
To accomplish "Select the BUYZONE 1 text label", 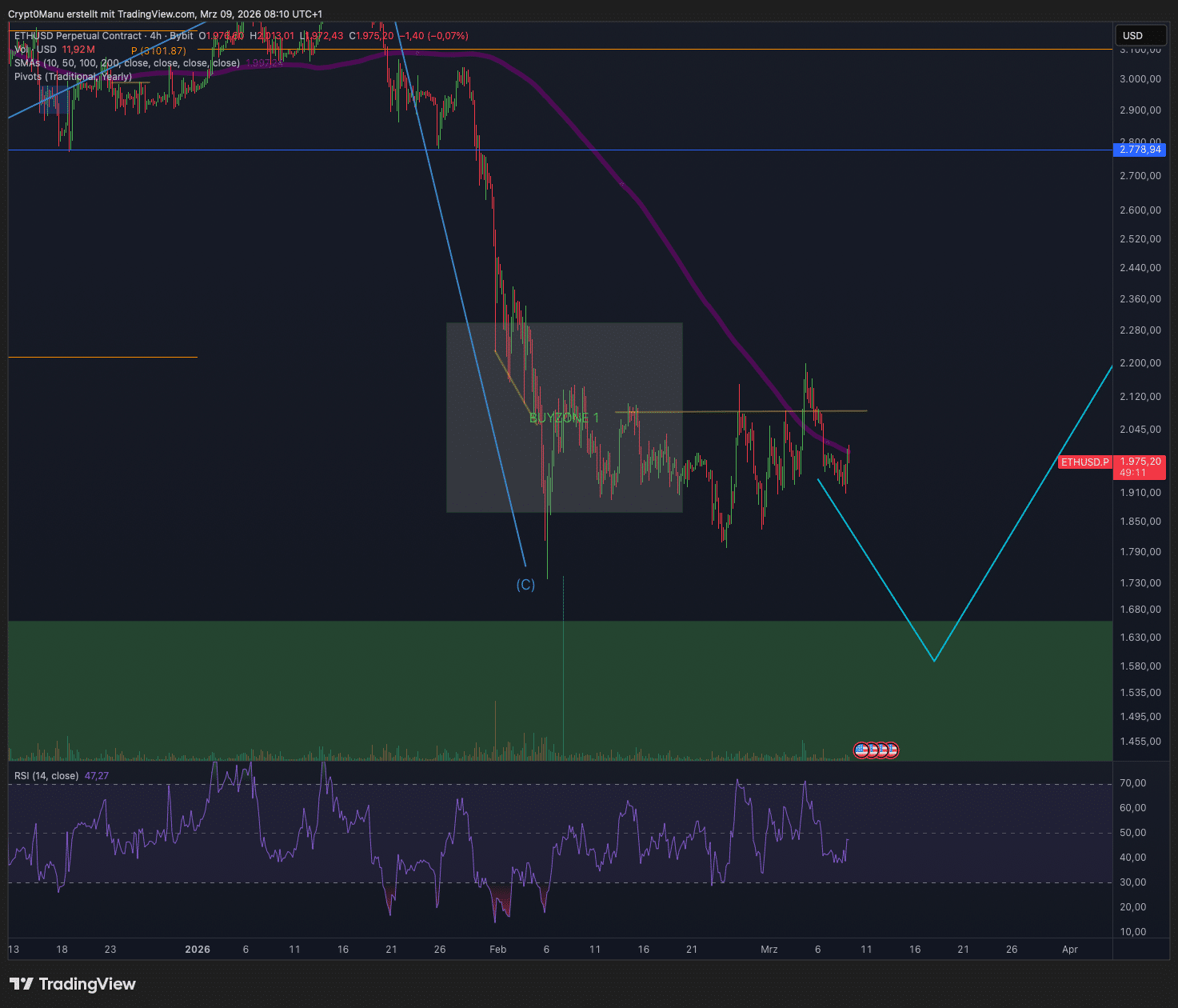I will pyautogui.click(x=564, y=418).
